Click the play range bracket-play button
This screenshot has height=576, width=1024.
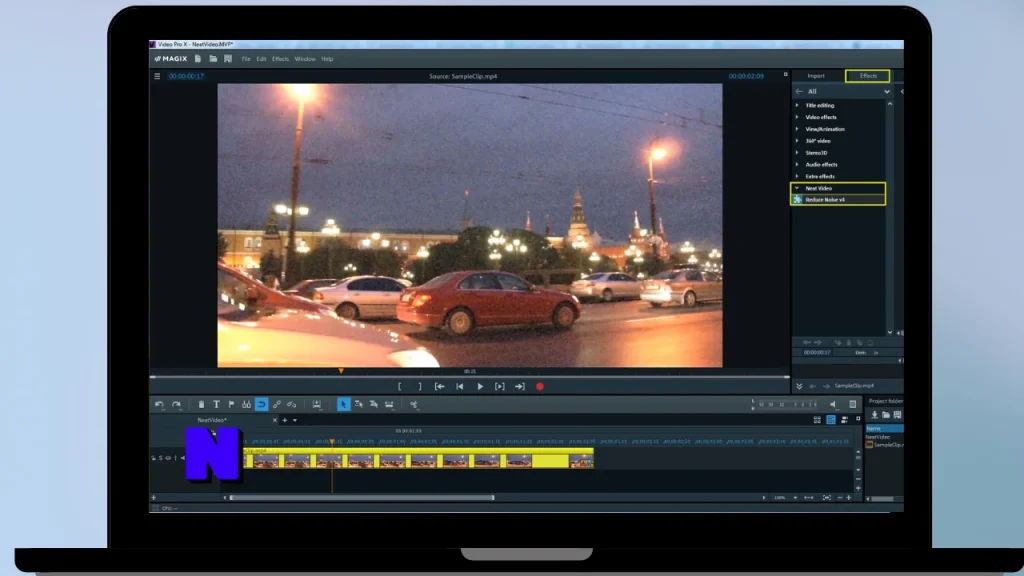point(500,387)
